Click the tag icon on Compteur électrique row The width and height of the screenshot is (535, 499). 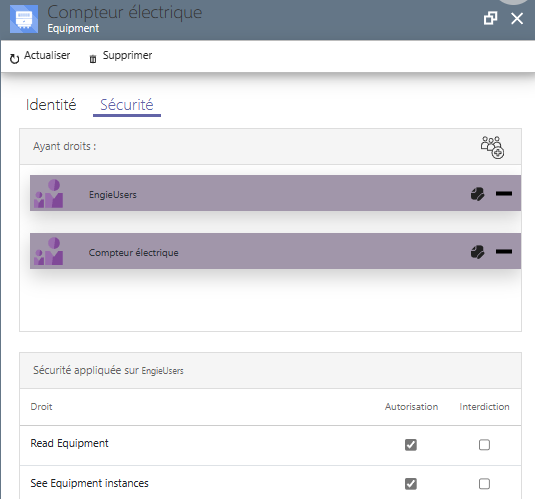pos(477,252)
